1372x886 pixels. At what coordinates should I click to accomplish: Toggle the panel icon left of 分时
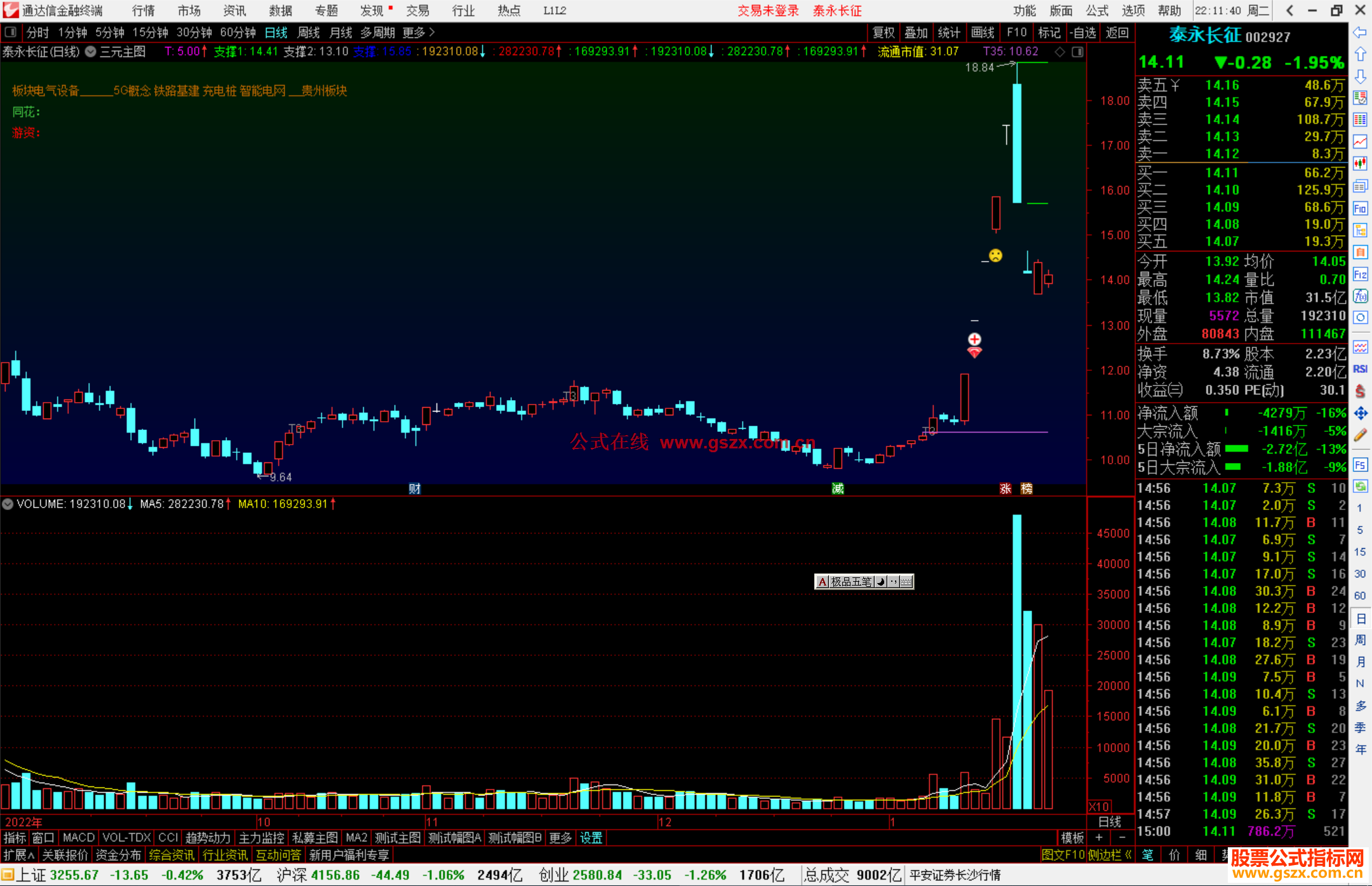pyautogui.click(x=11, y=32)
